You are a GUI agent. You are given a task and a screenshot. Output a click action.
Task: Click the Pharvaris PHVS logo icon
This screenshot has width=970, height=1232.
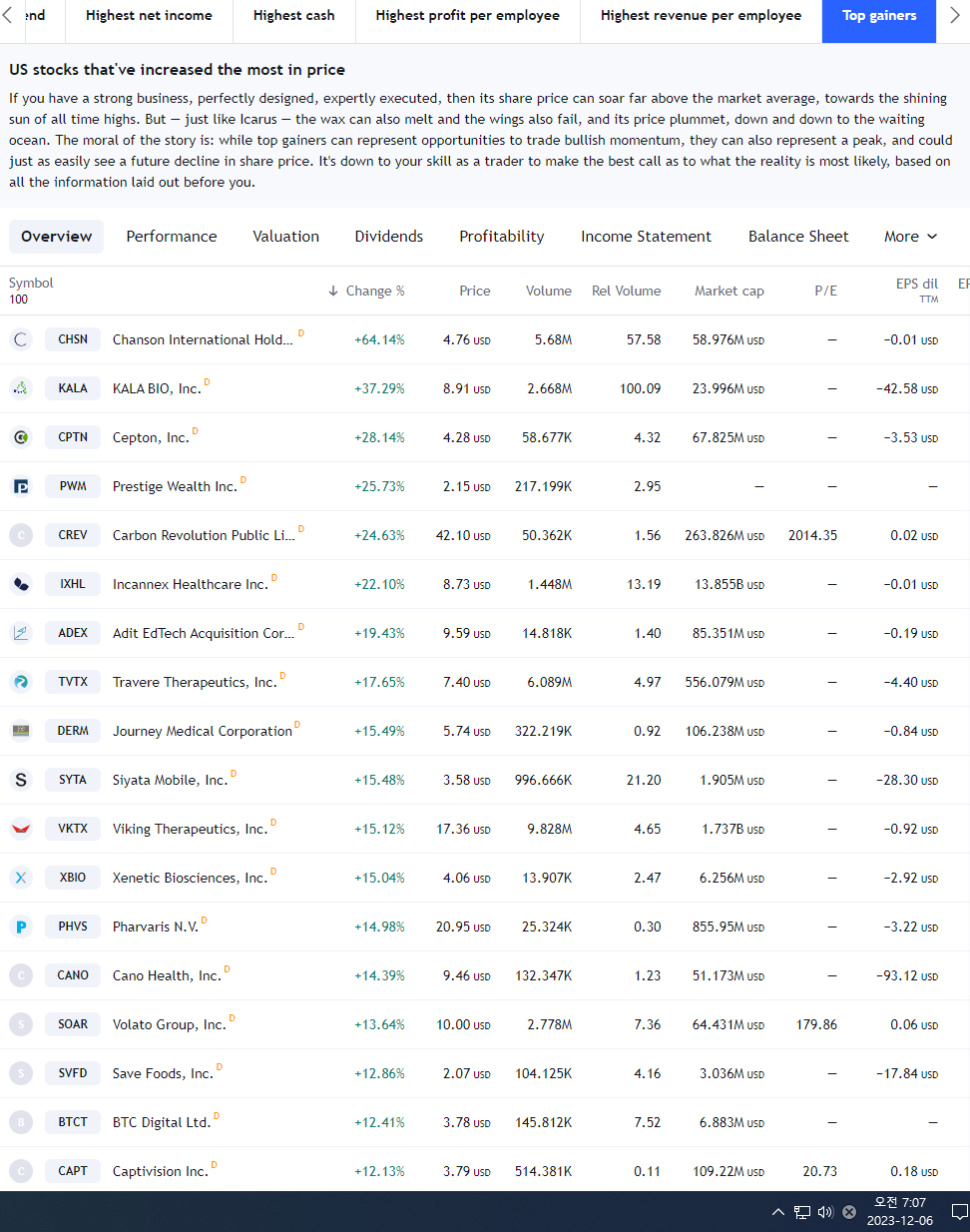21,926
